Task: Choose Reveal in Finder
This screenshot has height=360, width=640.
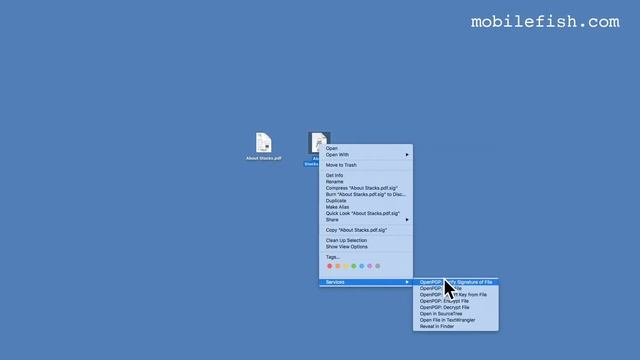Action: pos(456,326)
